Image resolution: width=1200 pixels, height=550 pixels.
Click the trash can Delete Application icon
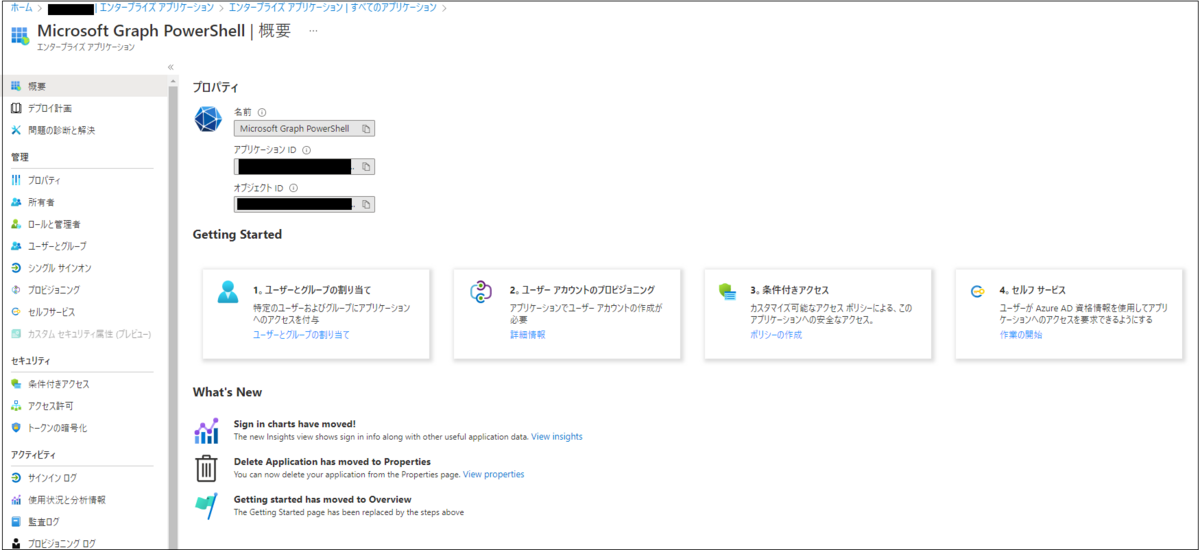(x=206, y=468)
